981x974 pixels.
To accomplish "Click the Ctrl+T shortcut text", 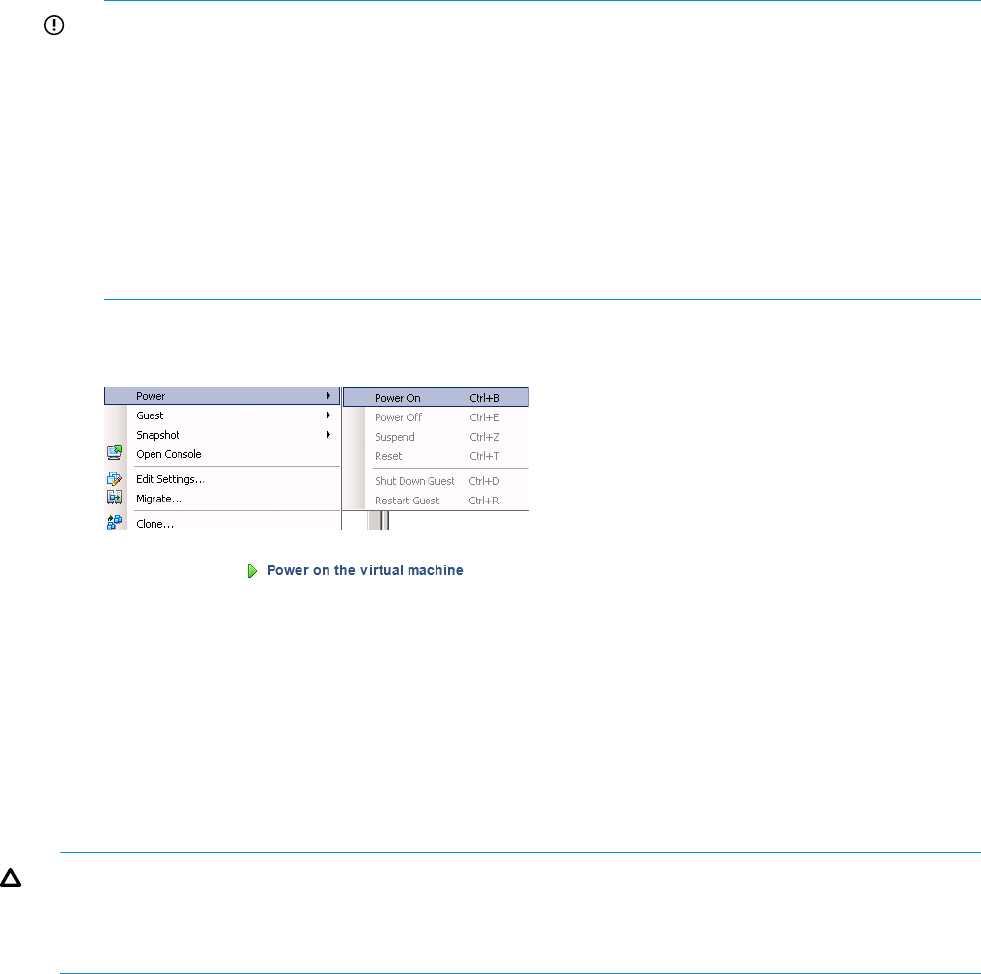I will (484, 456).
